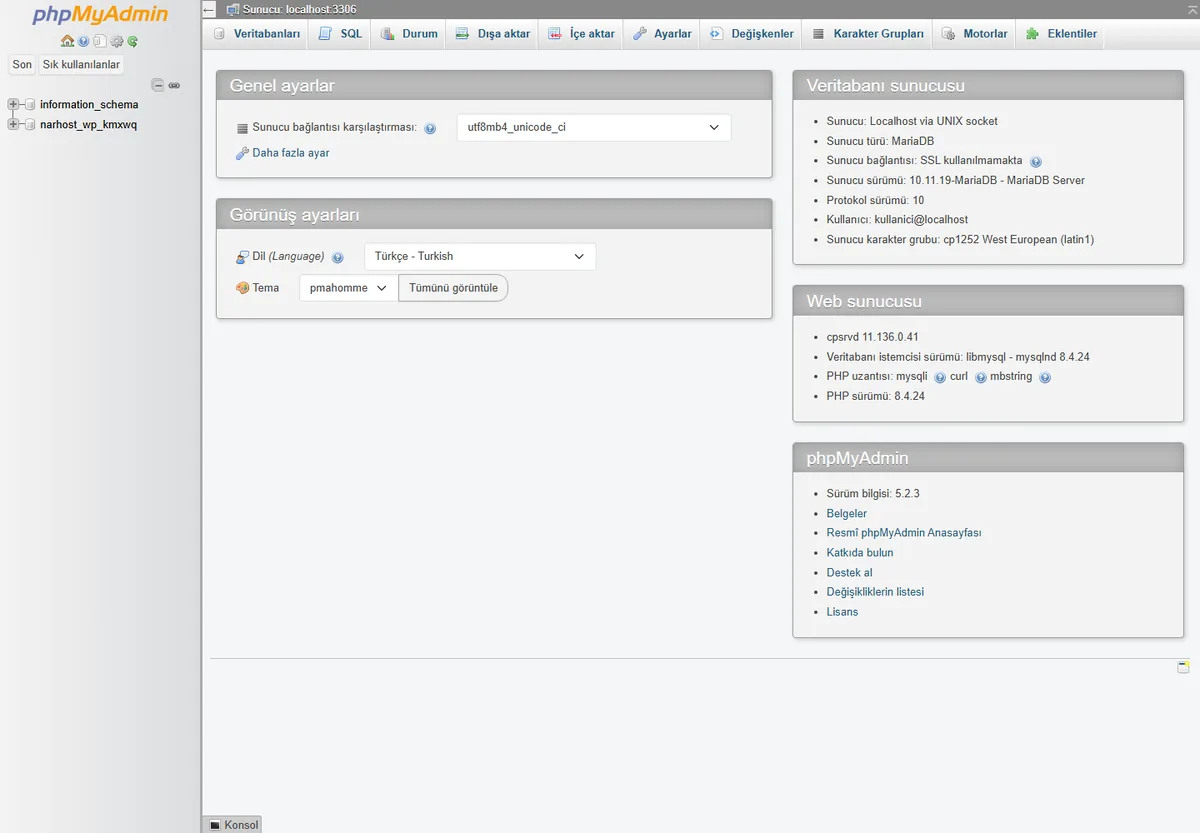Switch to the Motorlar tab
Image resolution: width=1200 pixels, height=833 pixels.
click(975, 34)
